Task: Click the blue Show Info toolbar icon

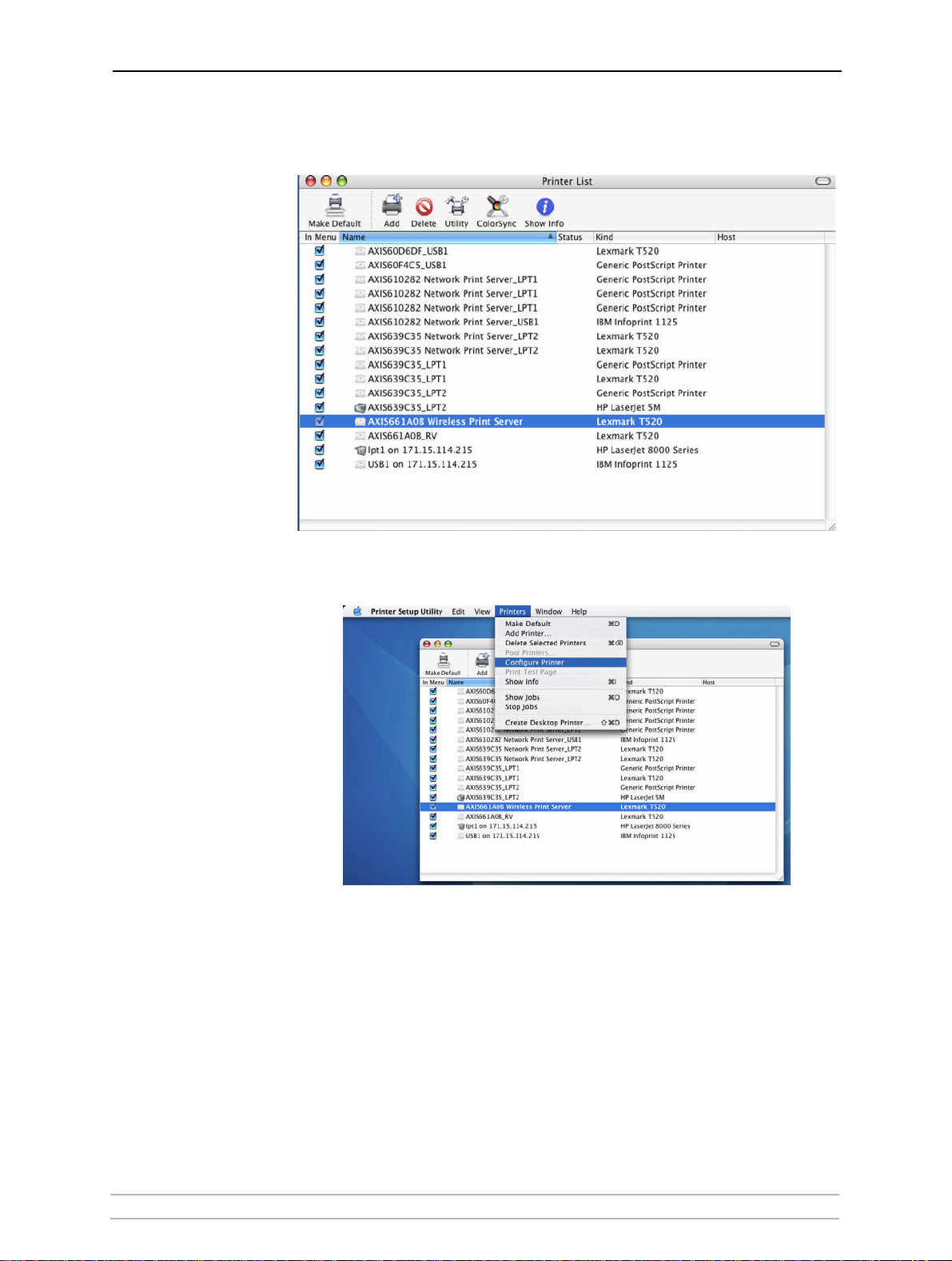Action: 544,207
